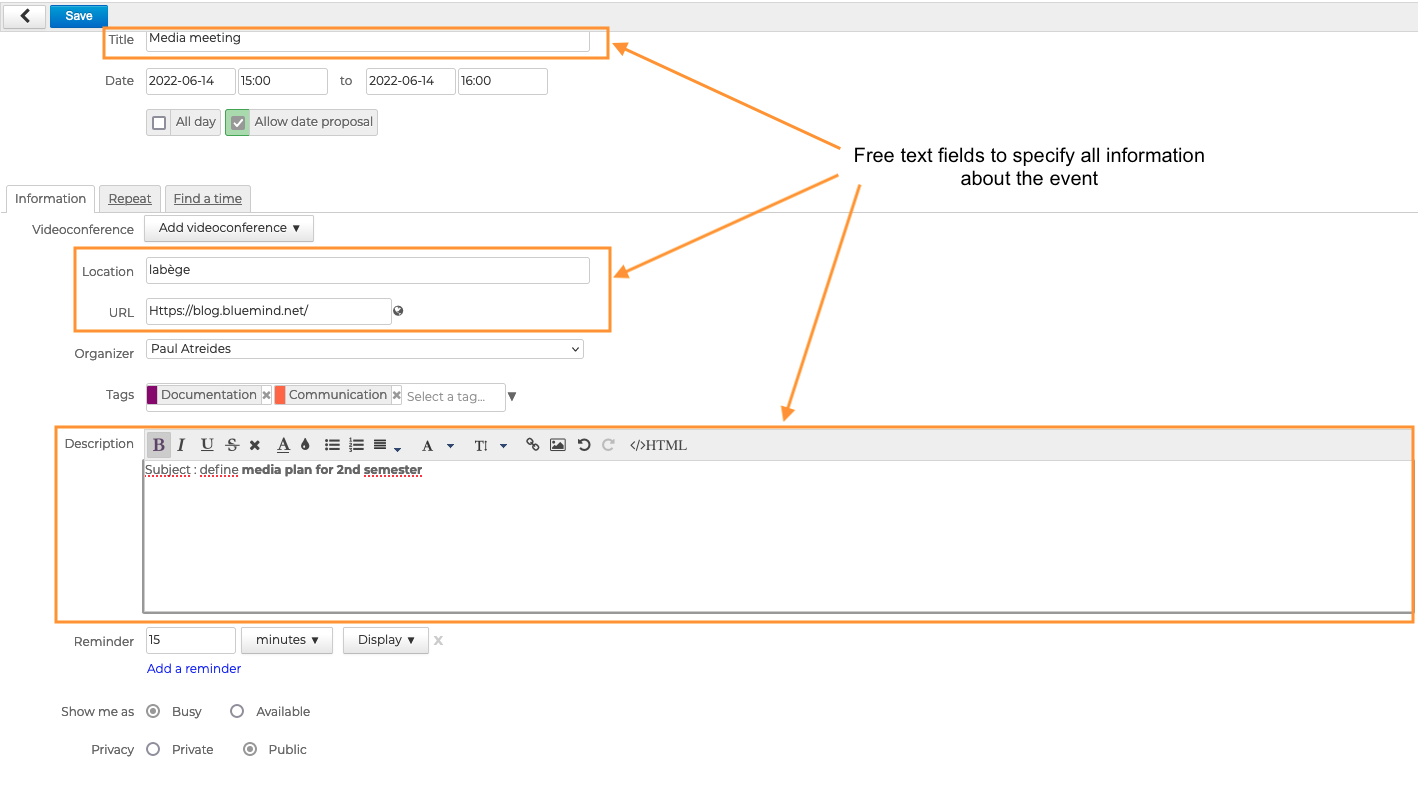Viewport: 1418px width, 788px height.
Task: Apply strikethrough to description text
Action: (232, 445)
